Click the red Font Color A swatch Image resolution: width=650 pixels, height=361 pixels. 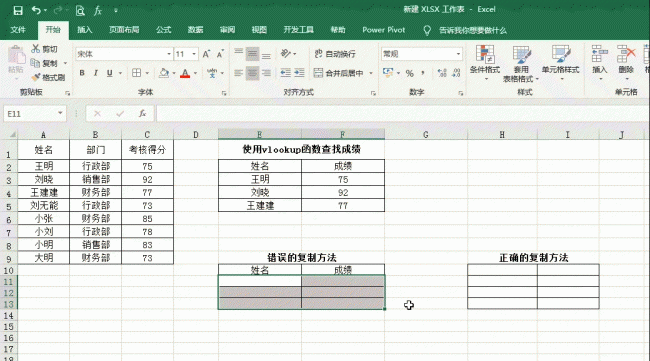tap(185, 73)
